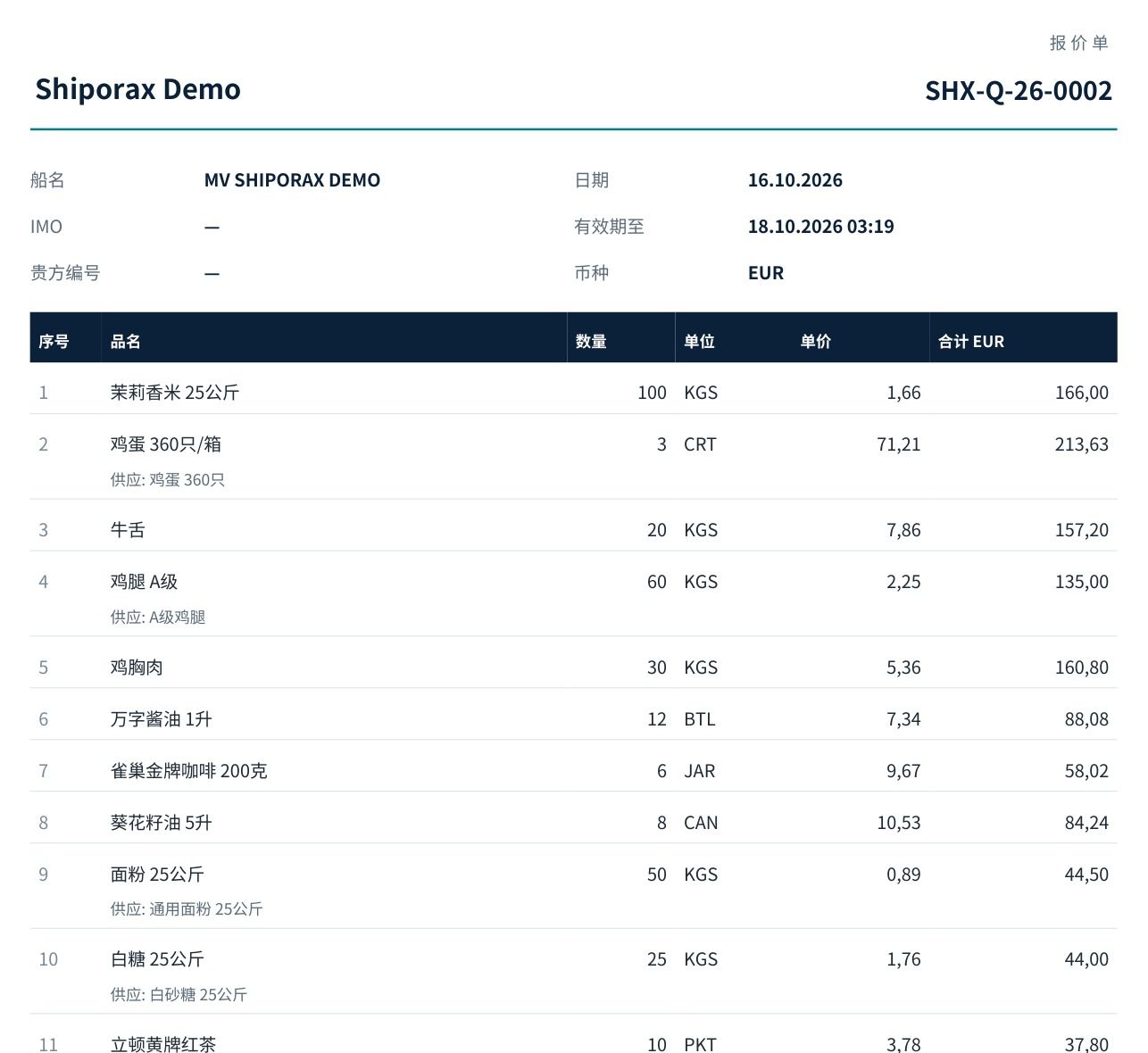
Task: Select the item name 白糖 25公斤
Action: coord(157,959)
